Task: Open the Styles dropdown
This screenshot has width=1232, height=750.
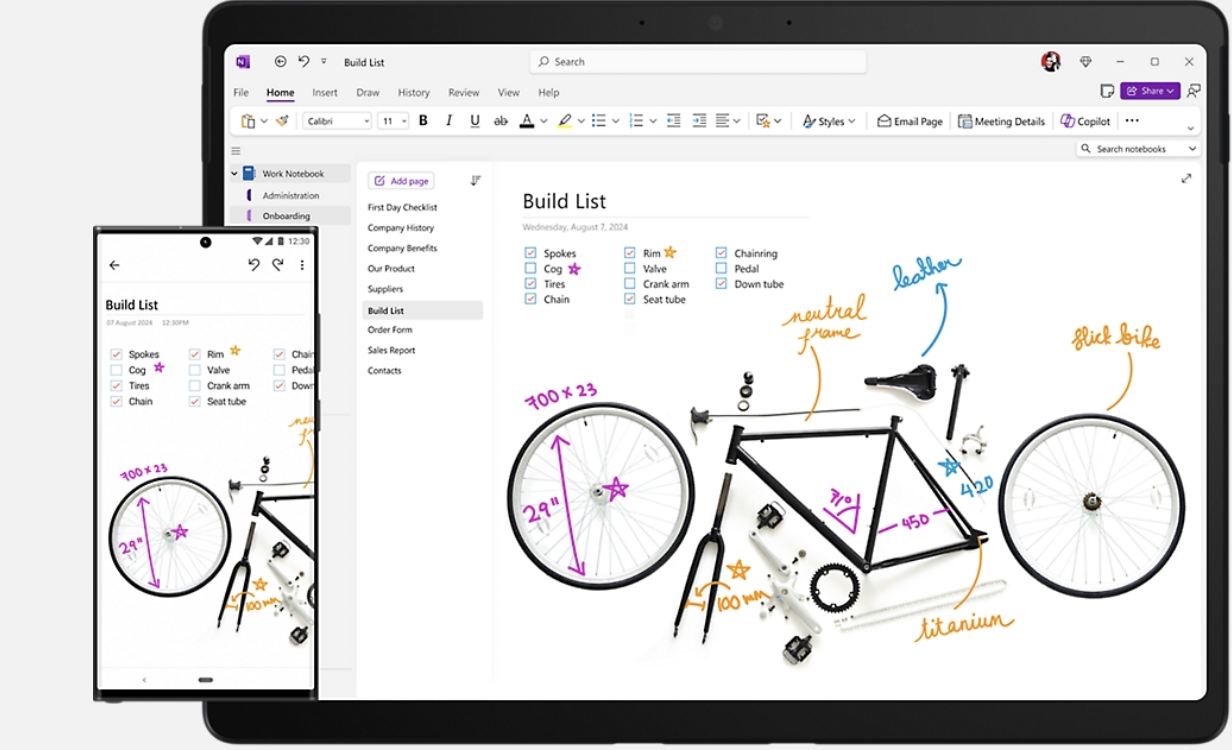Action: [x=829, y=121]
